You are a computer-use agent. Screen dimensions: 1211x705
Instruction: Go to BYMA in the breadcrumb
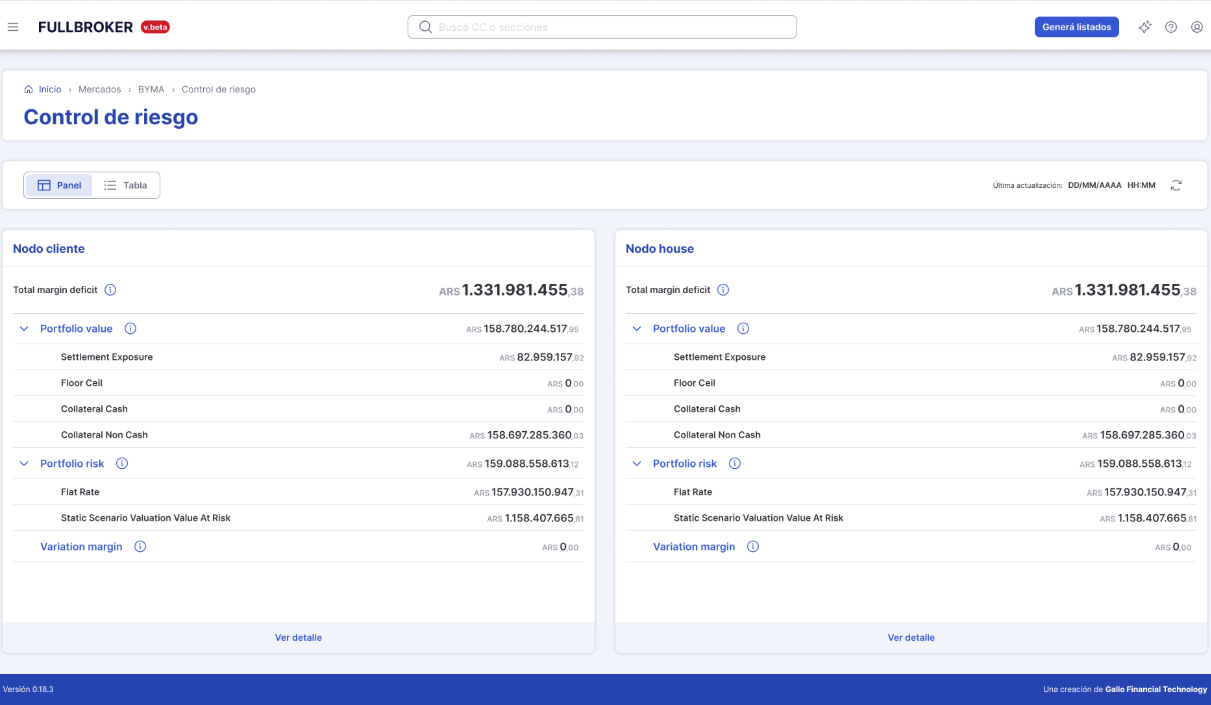(151, 89)
